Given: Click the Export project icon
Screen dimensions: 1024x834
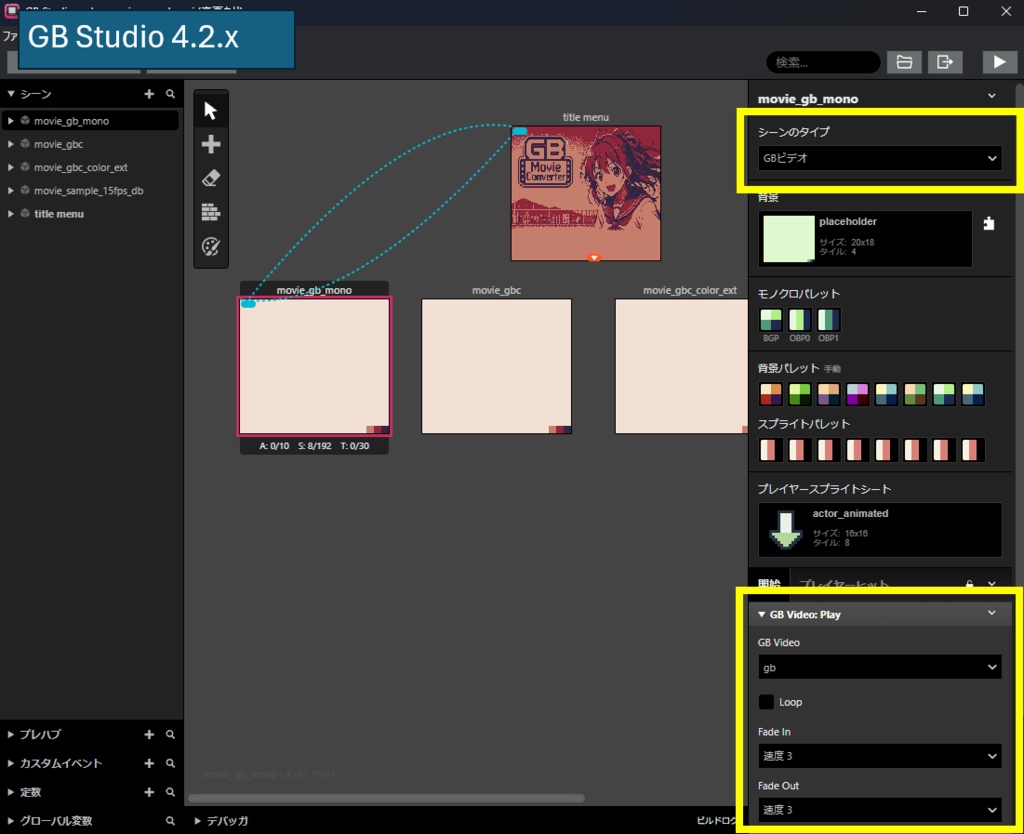Looking at the screenshot, I should pos(945,62).
